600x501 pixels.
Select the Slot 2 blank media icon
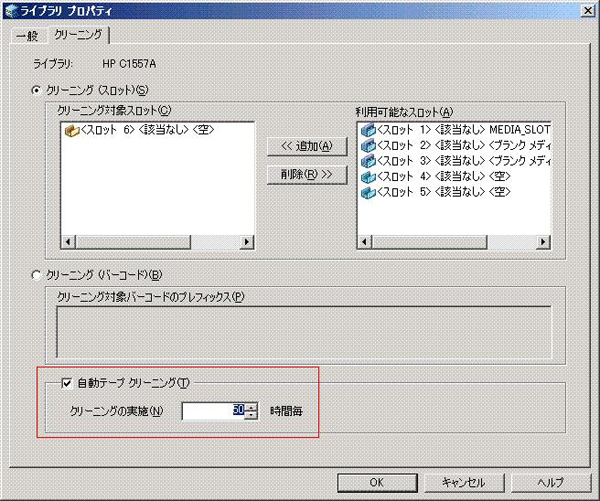[367, 145]
